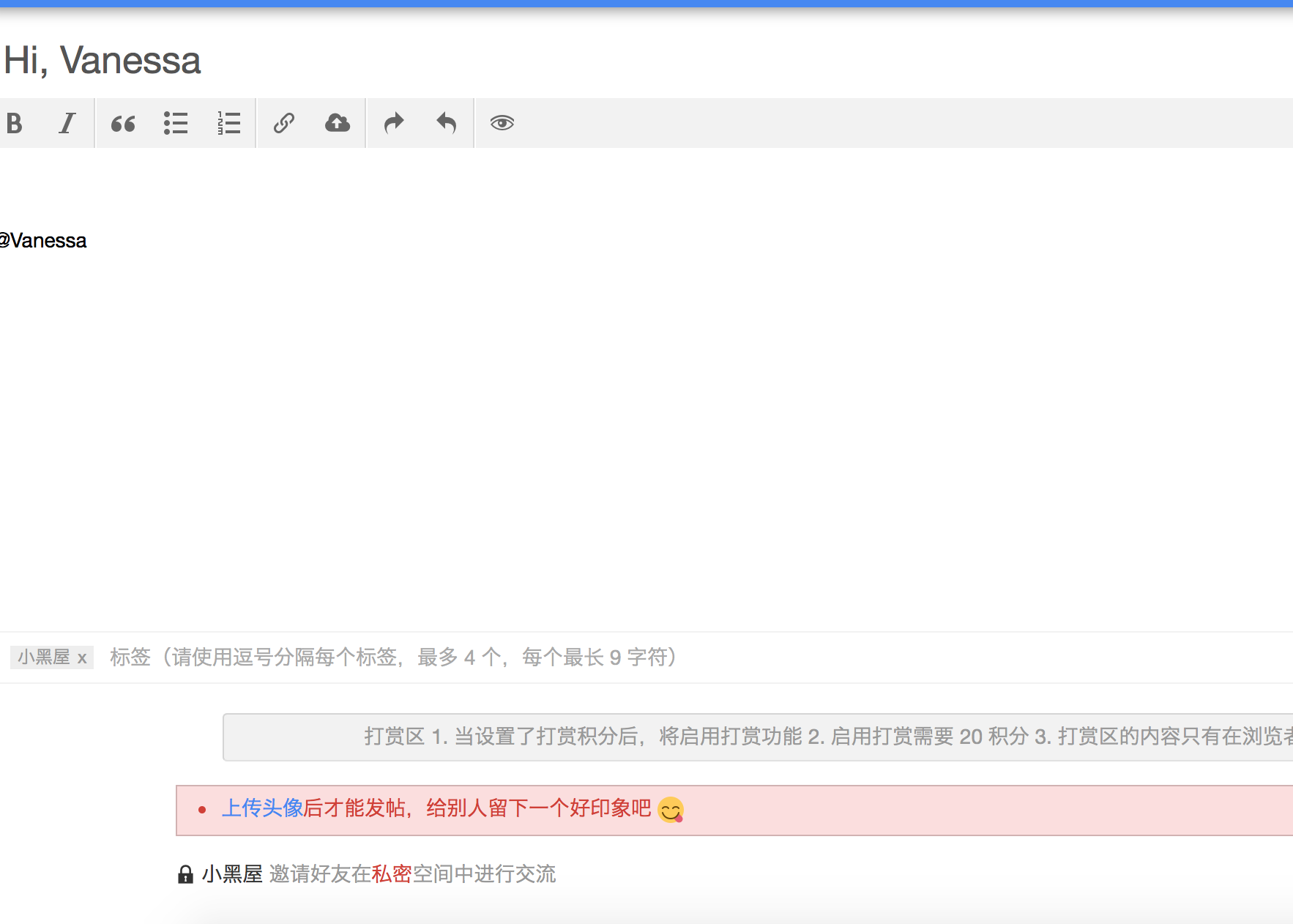The height and width of the screenshot is (924, 1293).
Task: Click the smiley emoji in the red warning
Action: click(x=671, y=810)
